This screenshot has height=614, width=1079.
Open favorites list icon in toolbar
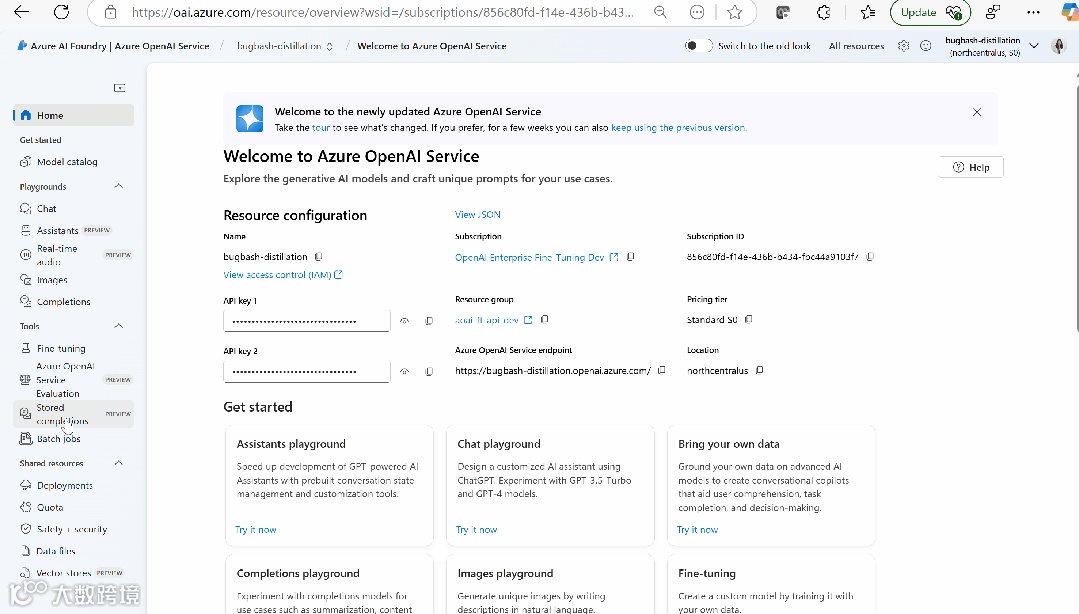point(868,12)
